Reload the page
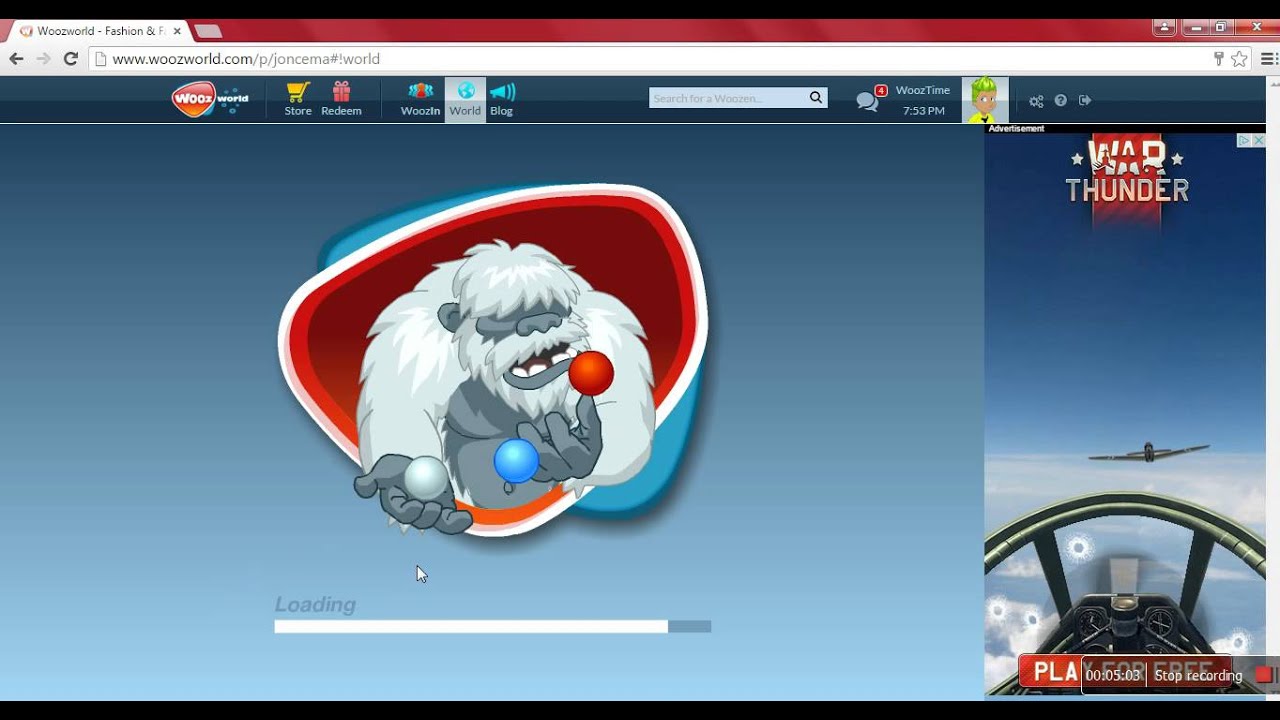This screenshot has width=1280, height=720. click(70, 59)
